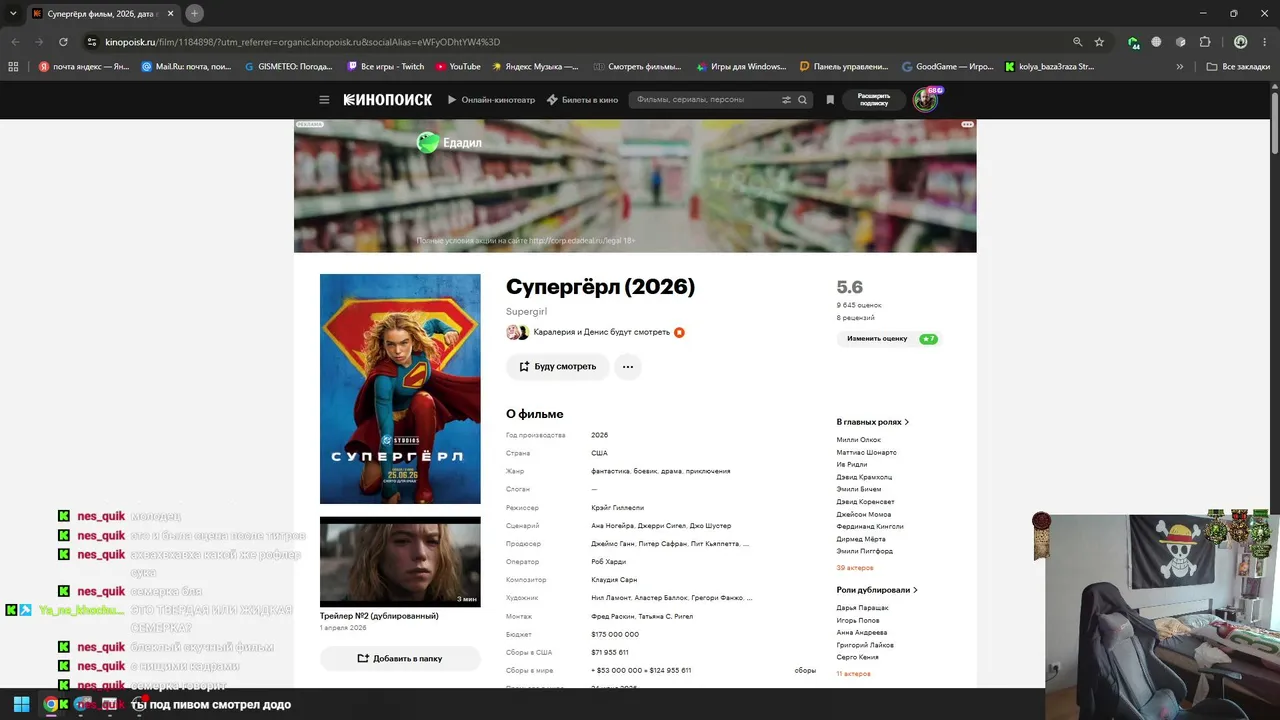Open tab search dropdown arrow
Image resolution: width=1280 pixels, height=720 pixels.
[13, 13]
